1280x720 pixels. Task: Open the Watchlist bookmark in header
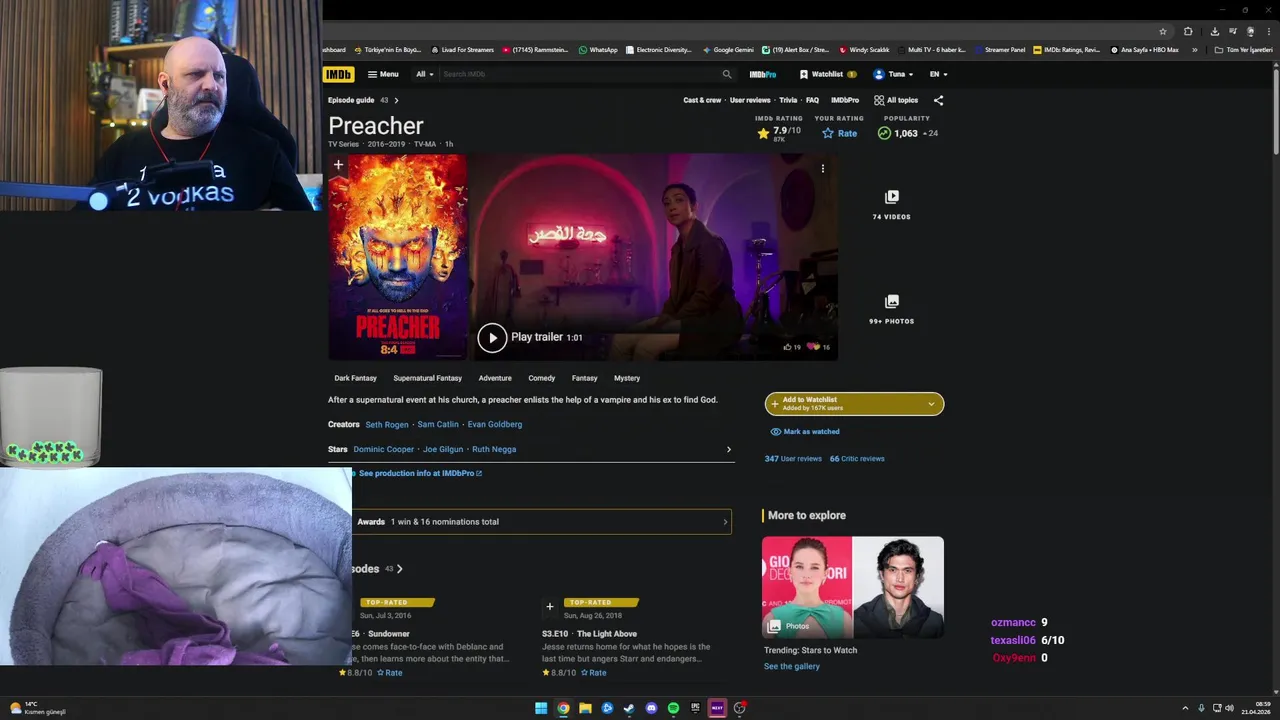828,74
